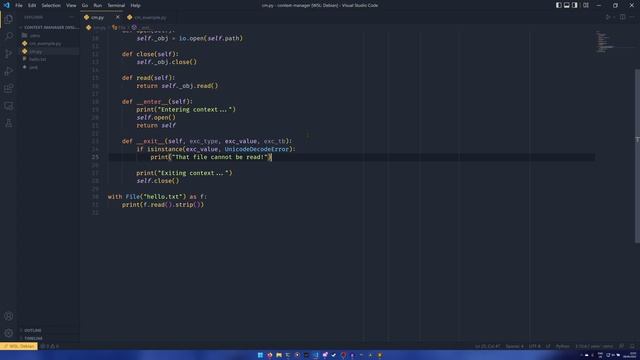Open the View menu
The height and width of the screenshot is (360, 640).
pyautogui.click(x=71, y=5)
